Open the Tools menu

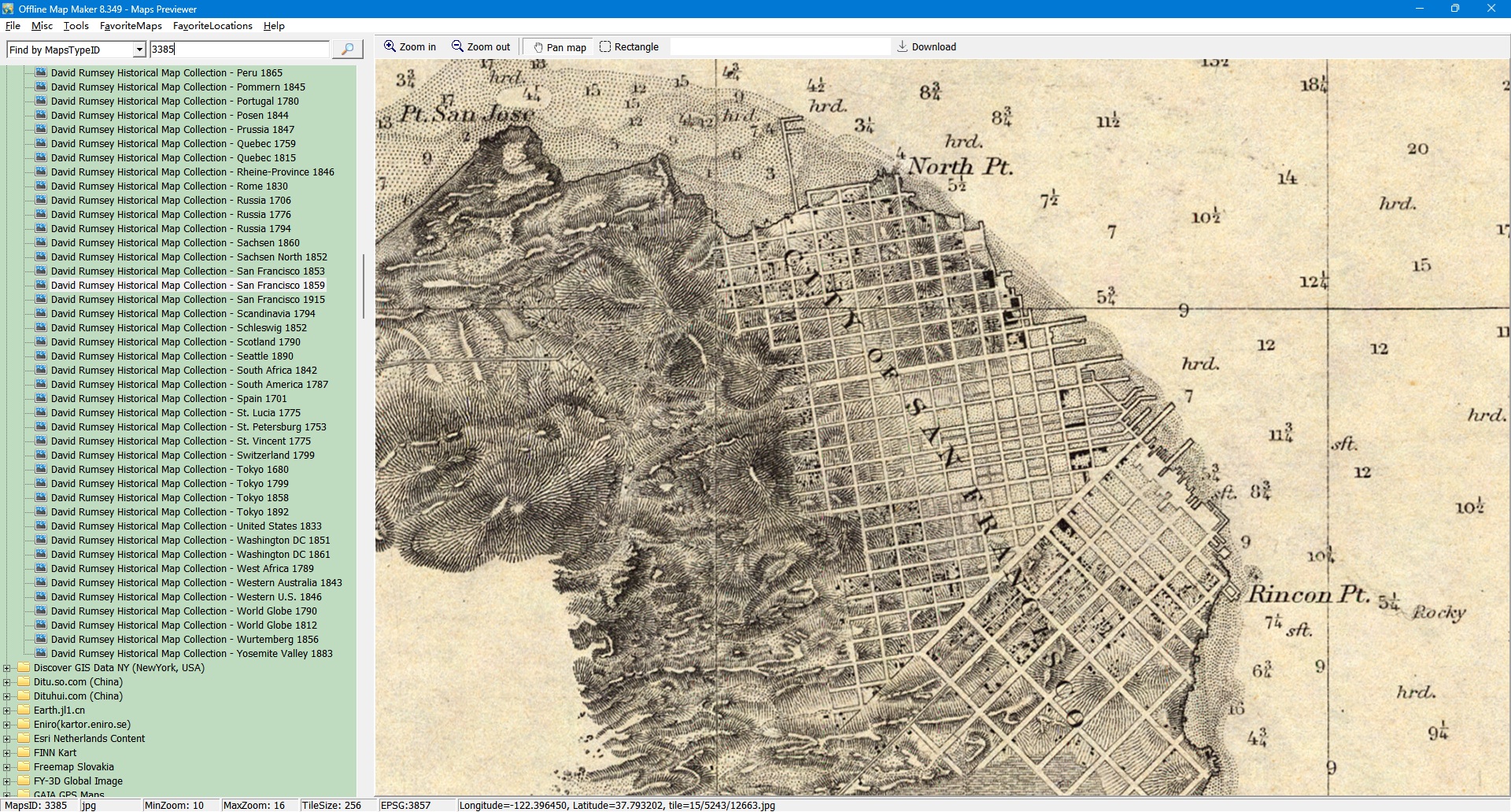pos(76,26)
